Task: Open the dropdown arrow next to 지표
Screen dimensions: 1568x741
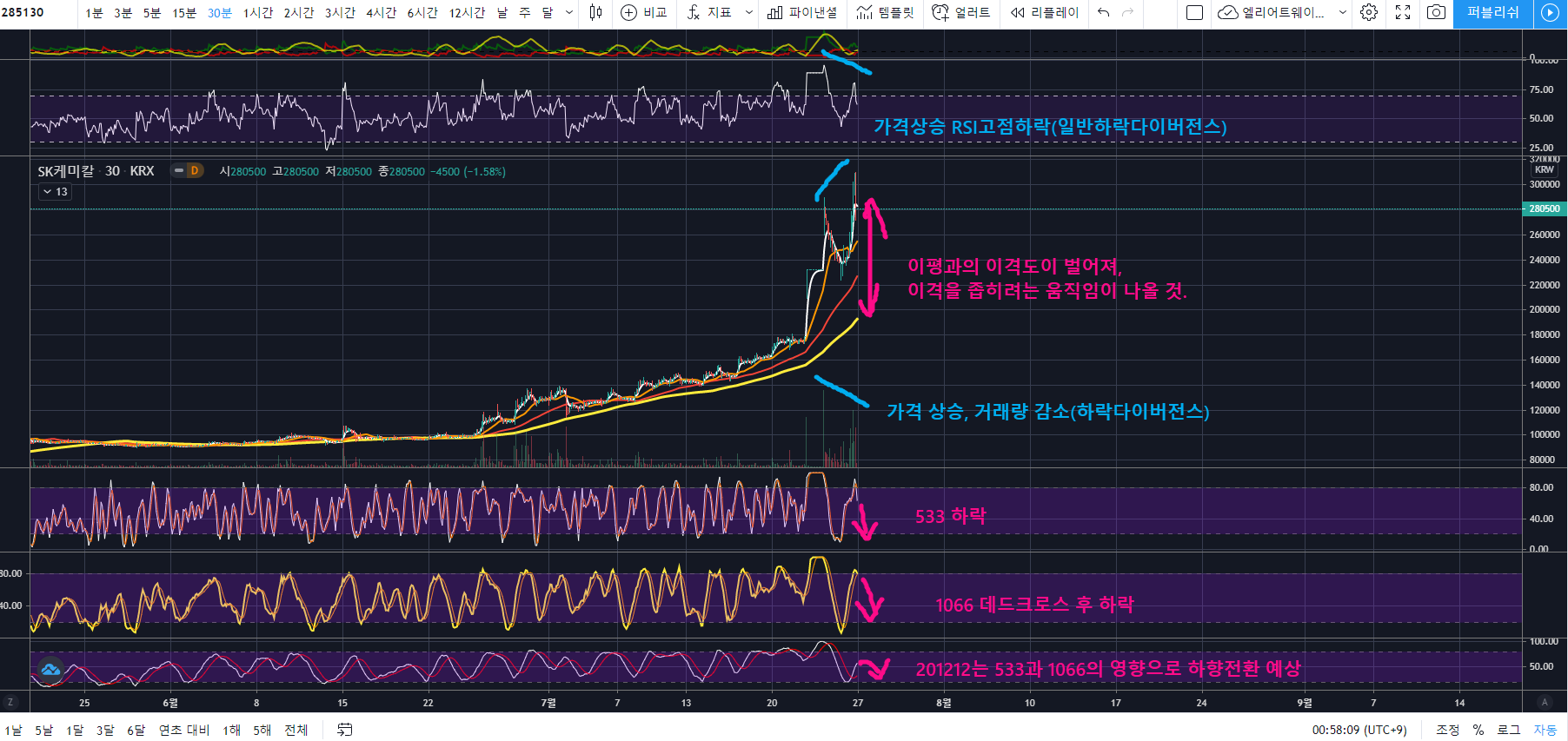Action: [749, 12]
